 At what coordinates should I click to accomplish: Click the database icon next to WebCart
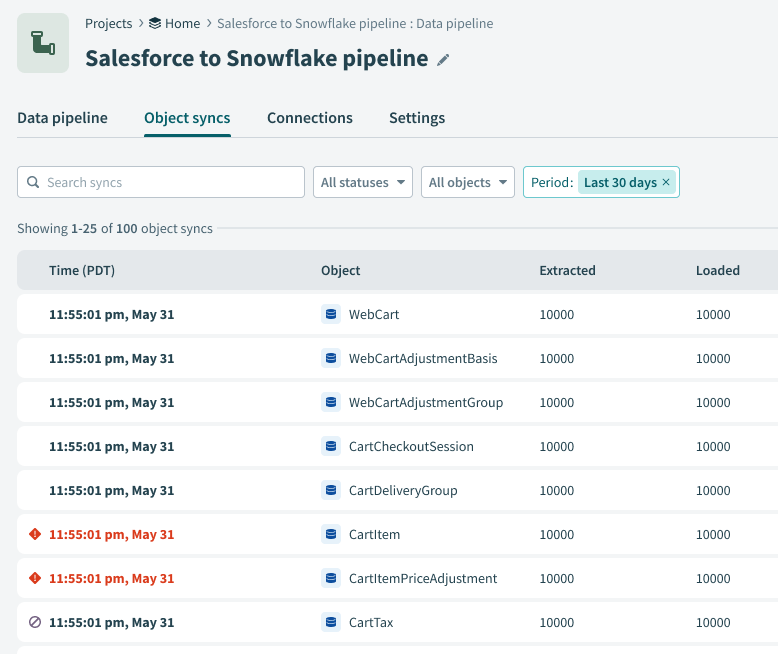pyautogui.click(x=331, y=314)
